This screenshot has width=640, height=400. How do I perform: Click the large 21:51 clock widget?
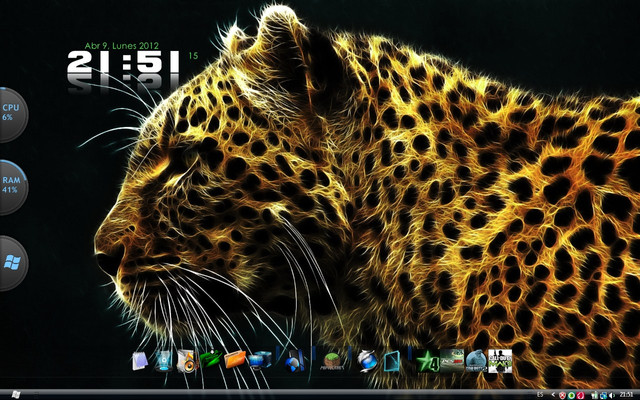(123, 63)
